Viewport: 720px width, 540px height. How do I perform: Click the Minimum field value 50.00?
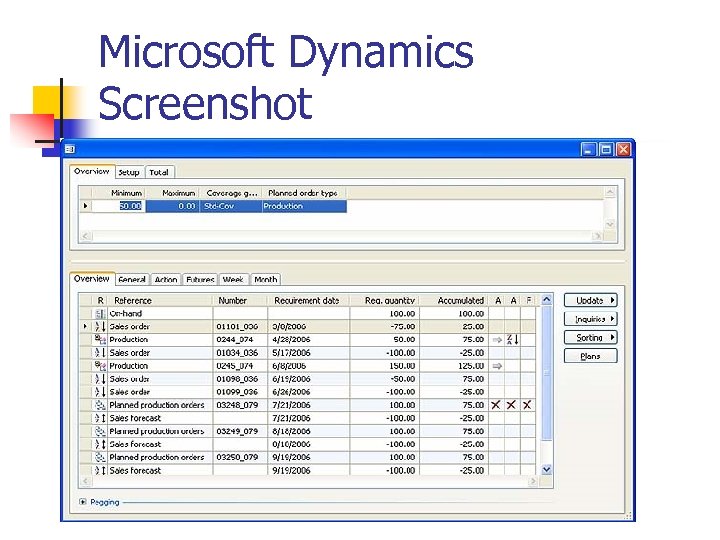tap(118, 206)
